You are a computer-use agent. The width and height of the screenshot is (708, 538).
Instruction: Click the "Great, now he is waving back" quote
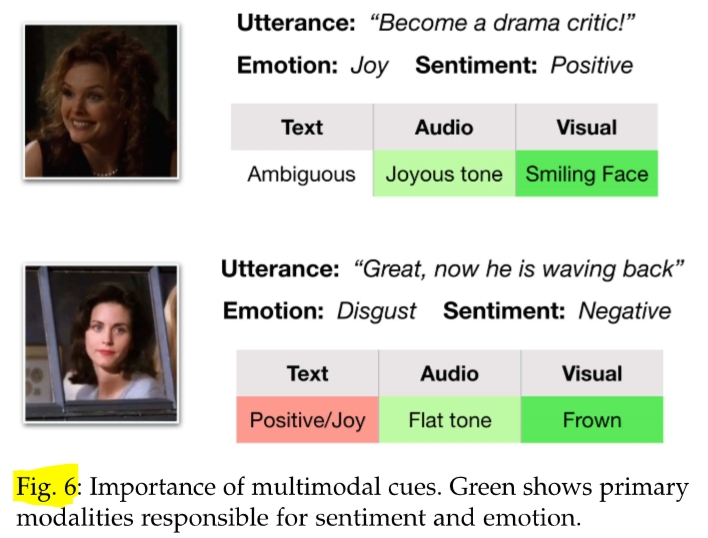coord(519,269)
